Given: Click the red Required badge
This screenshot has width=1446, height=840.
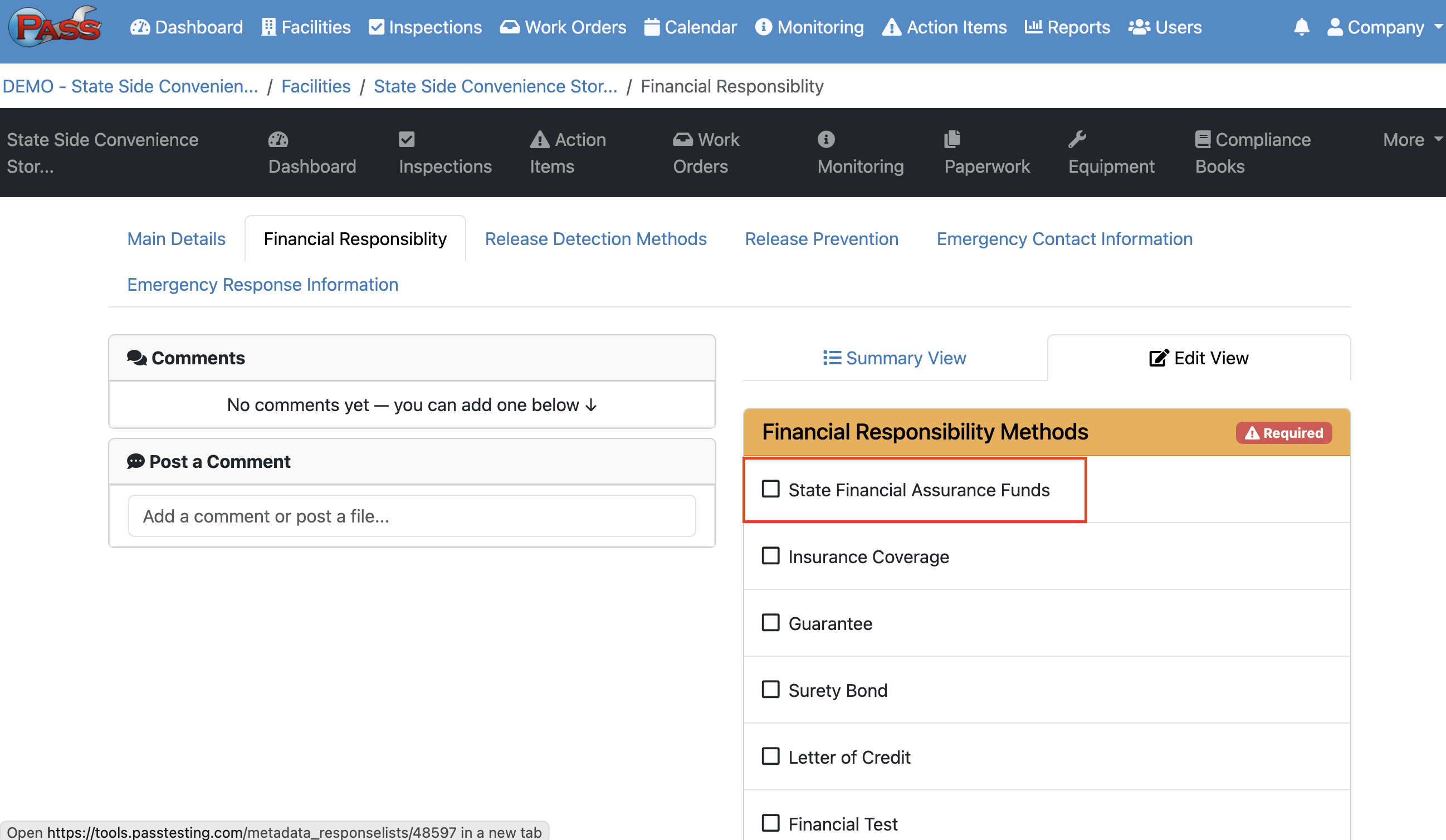Looking at the screenshot, I should pyautogui.click(x=1283, y=433).
